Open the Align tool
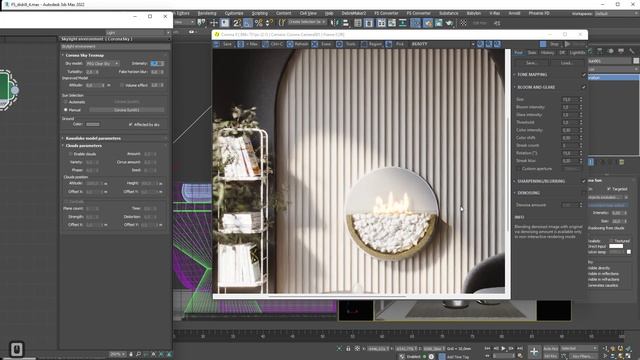The image size is (640, 360). (x=345, y=23)
